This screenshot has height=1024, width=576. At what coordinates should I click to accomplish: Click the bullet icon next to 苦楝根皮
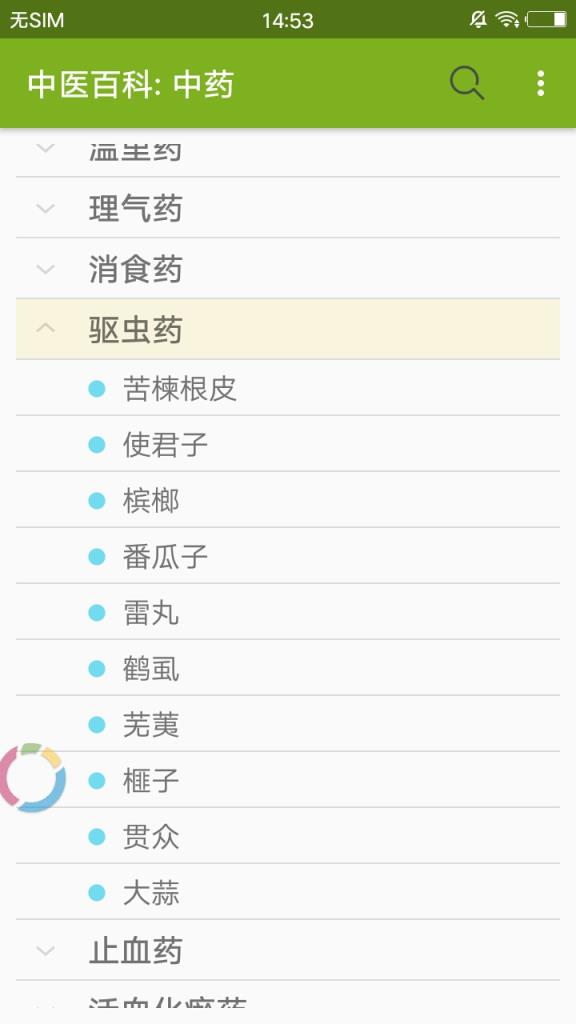pyautogui.click(x=95, y=388)
